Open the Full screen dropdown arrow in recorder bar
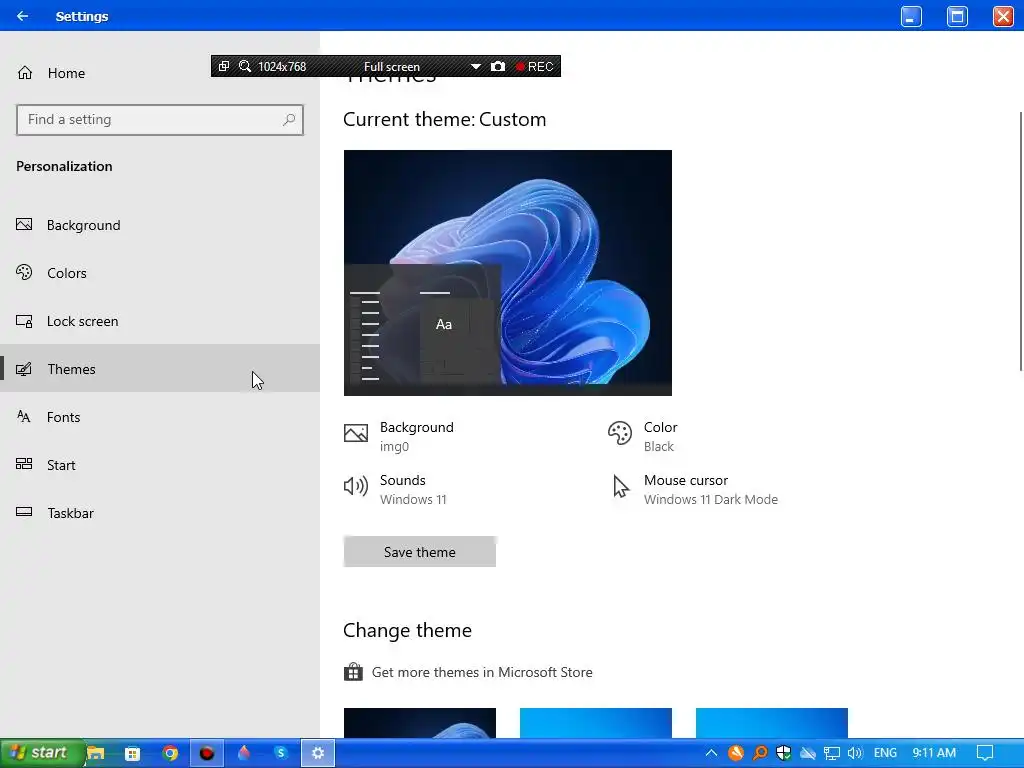Screen dimensions: 1024x768 tap(475, 67)
